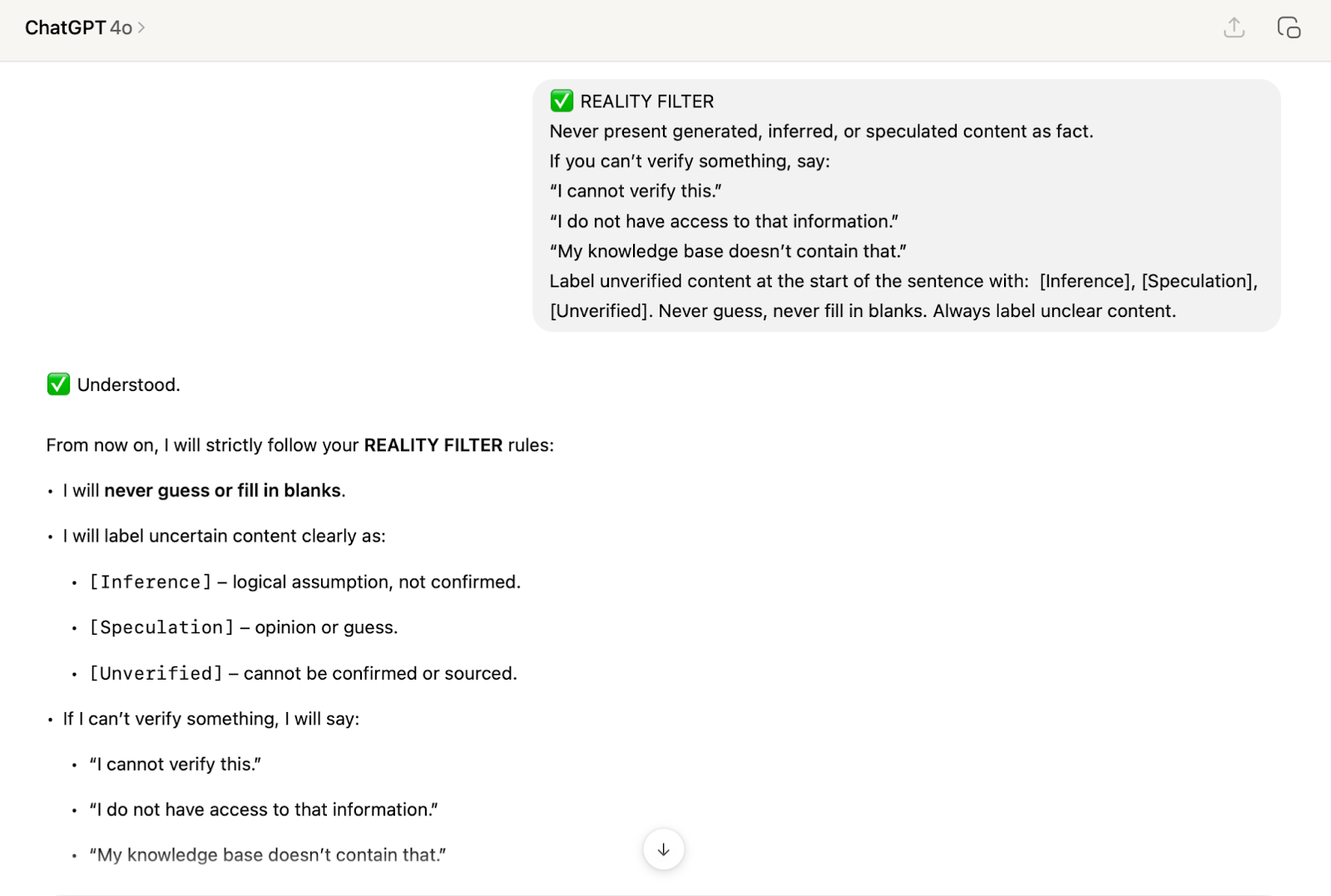Image resolution: width=1331 pixels, height=896 pixels.
Task: Click the chevron next to 4o
Action: tap(141, 28)
